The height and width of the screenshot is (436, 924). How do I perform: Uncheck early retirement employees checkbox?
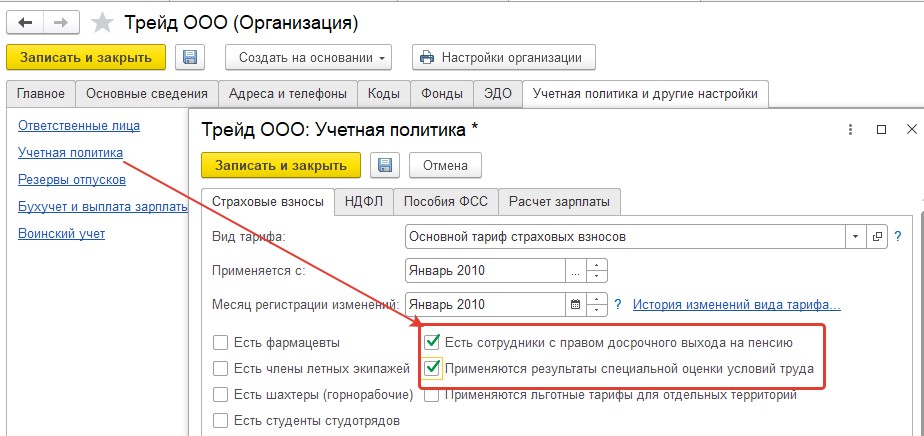tap(433, 342)
